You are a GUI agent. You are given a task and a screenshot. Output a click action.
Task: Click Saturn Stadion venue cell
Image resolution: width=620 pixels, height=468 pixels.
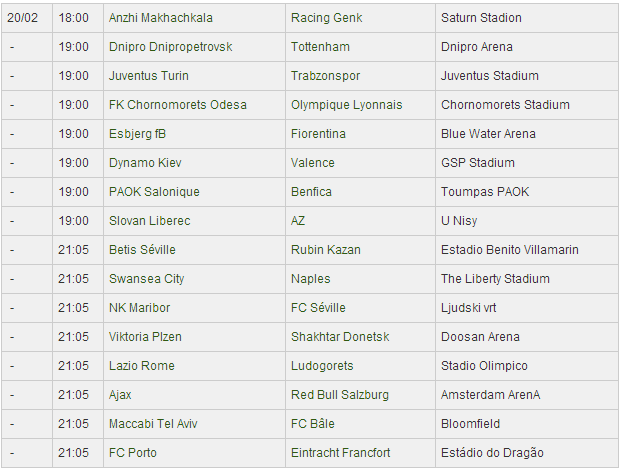click(527, 18)
